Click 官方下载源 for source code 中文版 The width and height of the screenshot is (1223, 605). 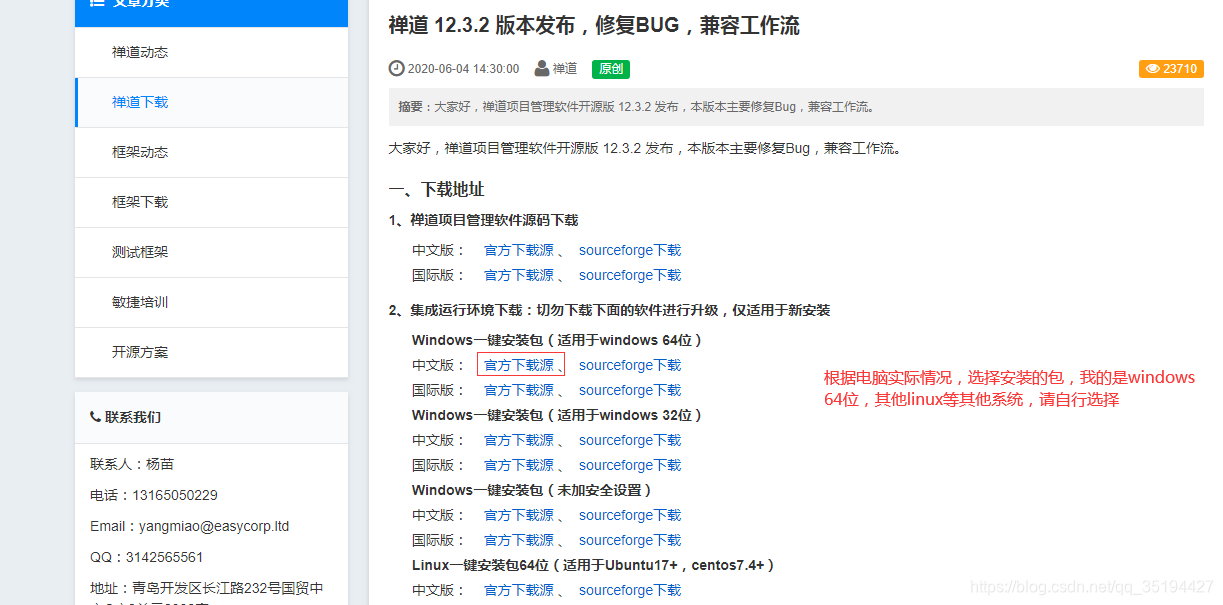click(519, 250)
